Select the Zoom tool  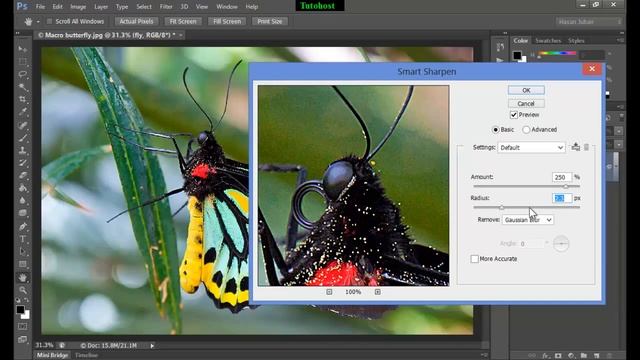[22, 290]
